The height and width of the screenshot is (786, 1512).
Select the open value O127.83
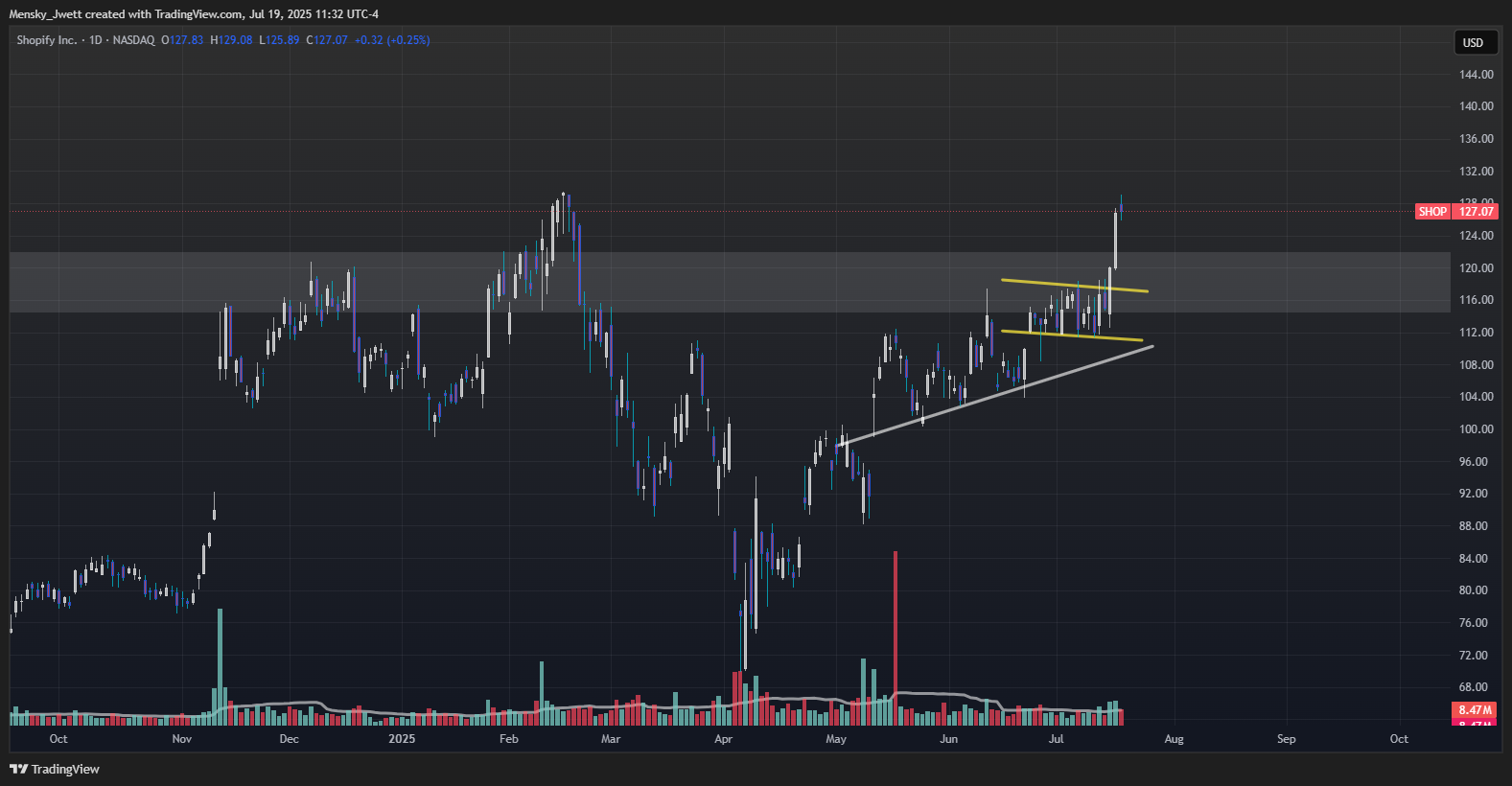pyautogui.click(x=182, y=40)
